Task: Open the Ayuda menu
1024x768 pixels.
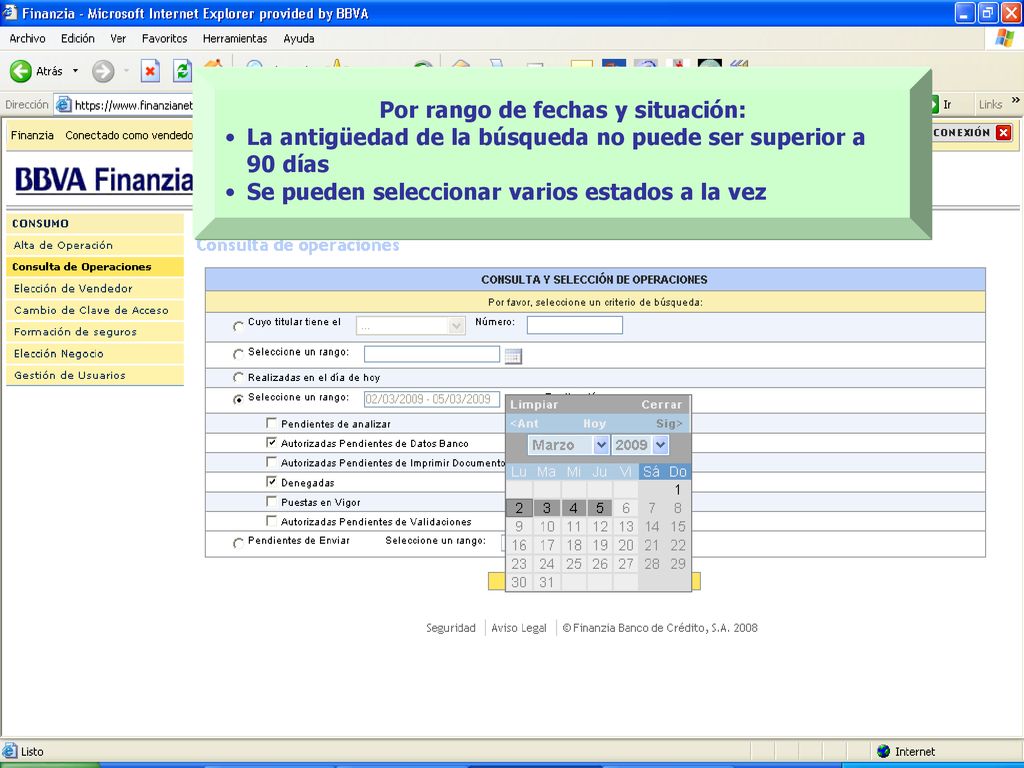Action: [x=298, y=39]
